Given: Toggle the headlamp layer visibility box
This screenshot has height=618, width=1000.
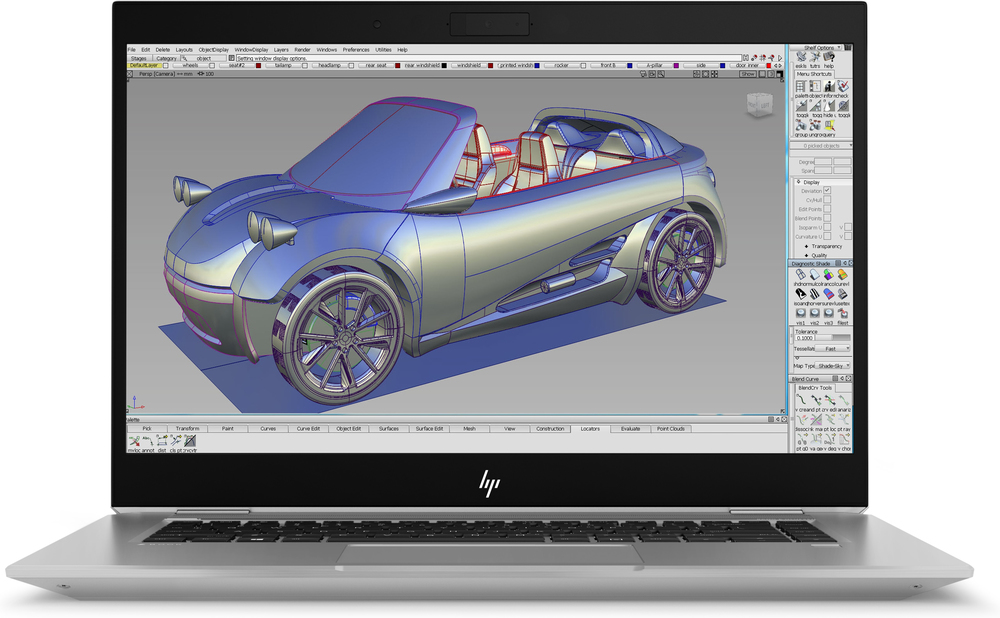Looking at the screenshot, I should coord(351,66).
